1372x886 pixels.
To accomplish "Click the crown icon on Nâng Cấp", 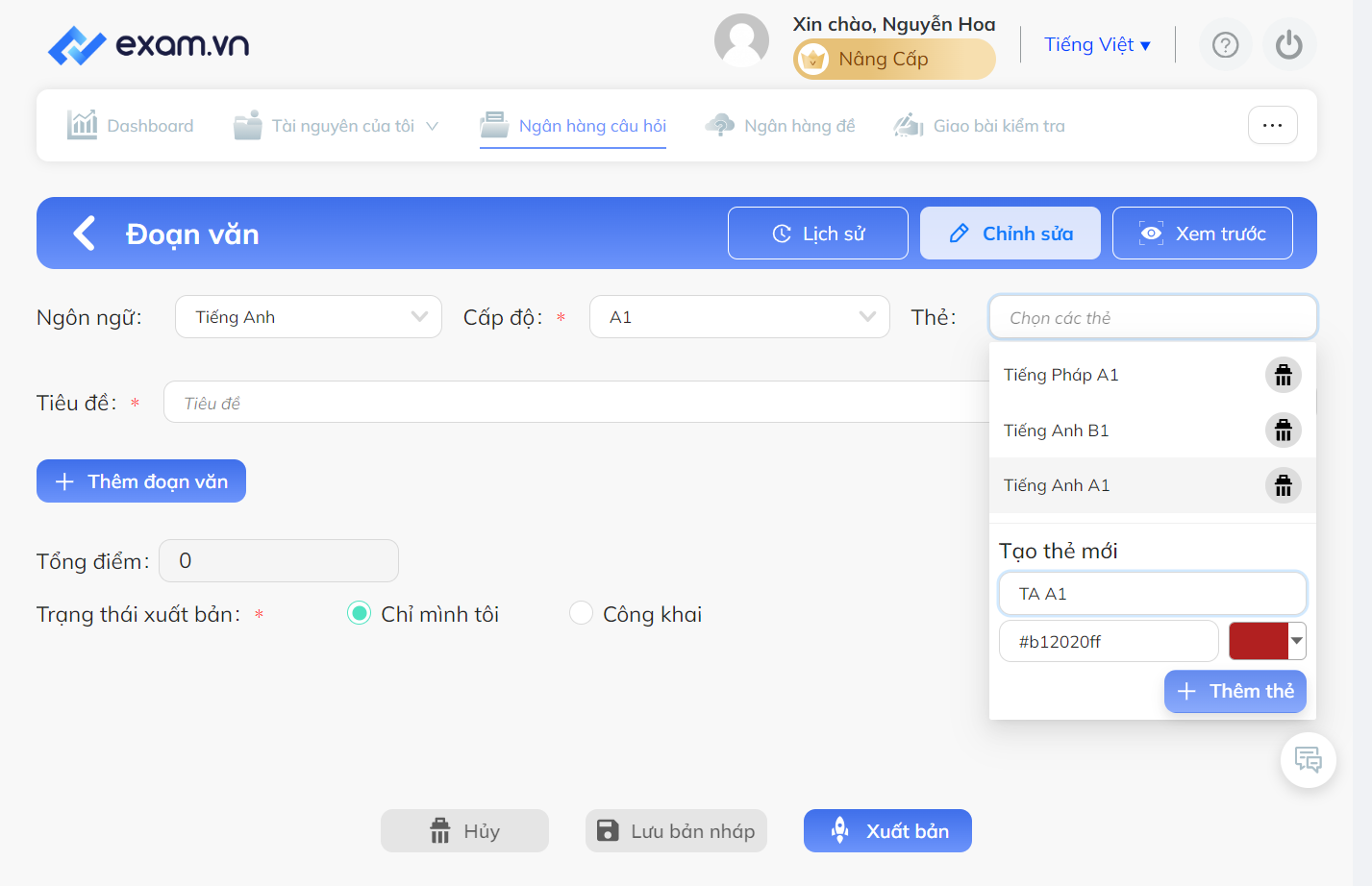I will (x=813, y=60).
